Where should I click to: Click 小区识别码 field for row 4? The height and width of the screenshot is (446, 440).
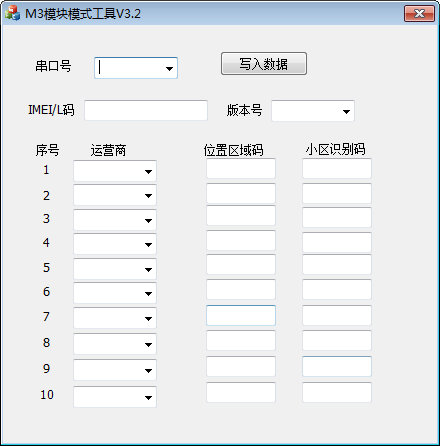click(337, 242)
